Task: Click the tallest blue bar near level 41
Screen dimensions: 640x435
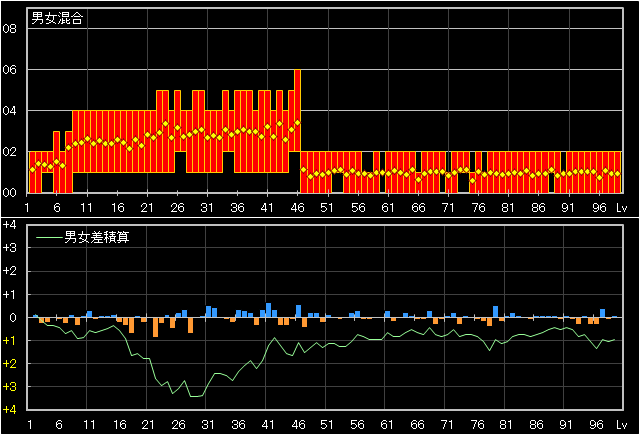Action: tap(268, 310)
